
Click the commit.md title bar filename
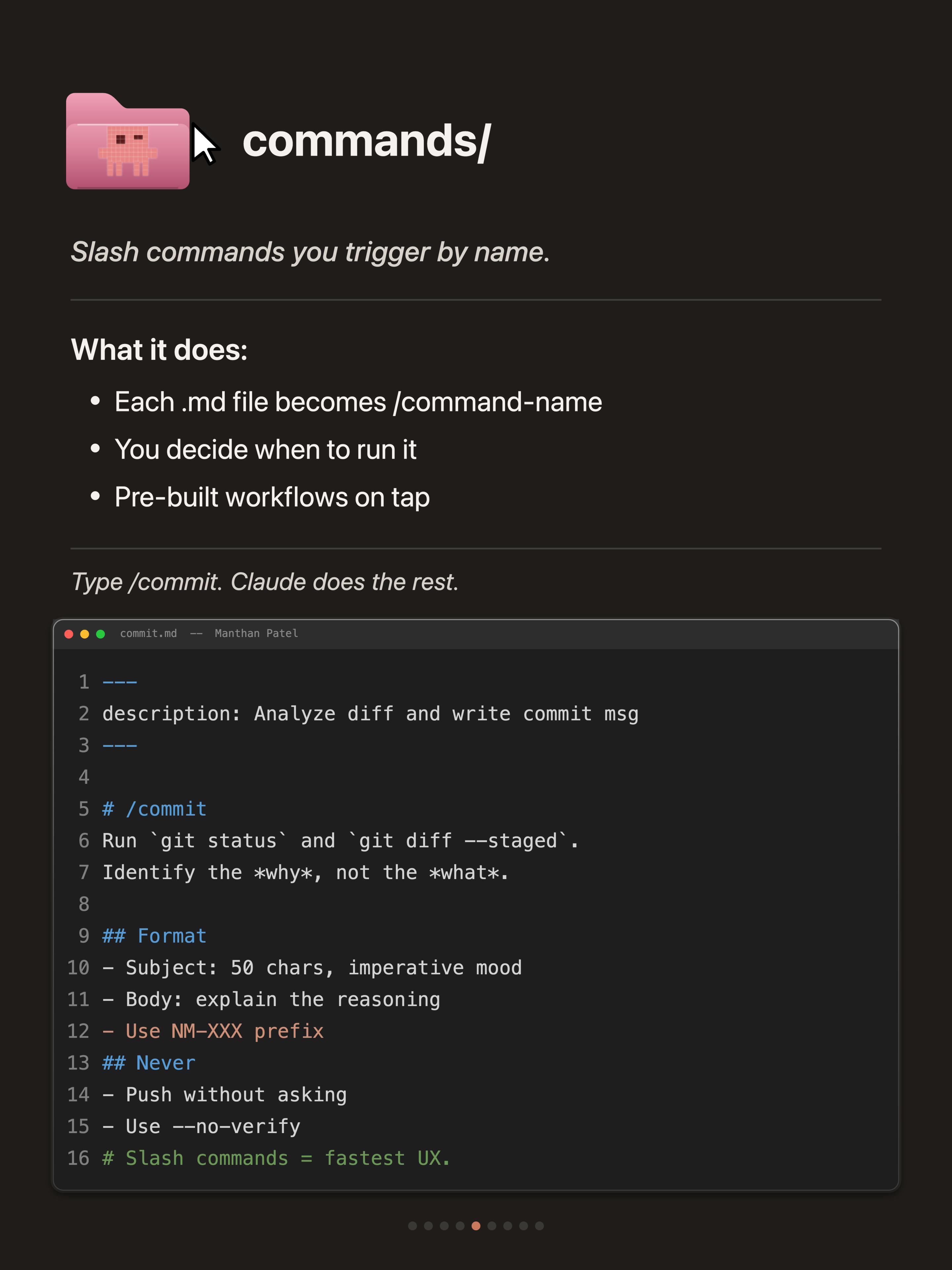[149, 633]
